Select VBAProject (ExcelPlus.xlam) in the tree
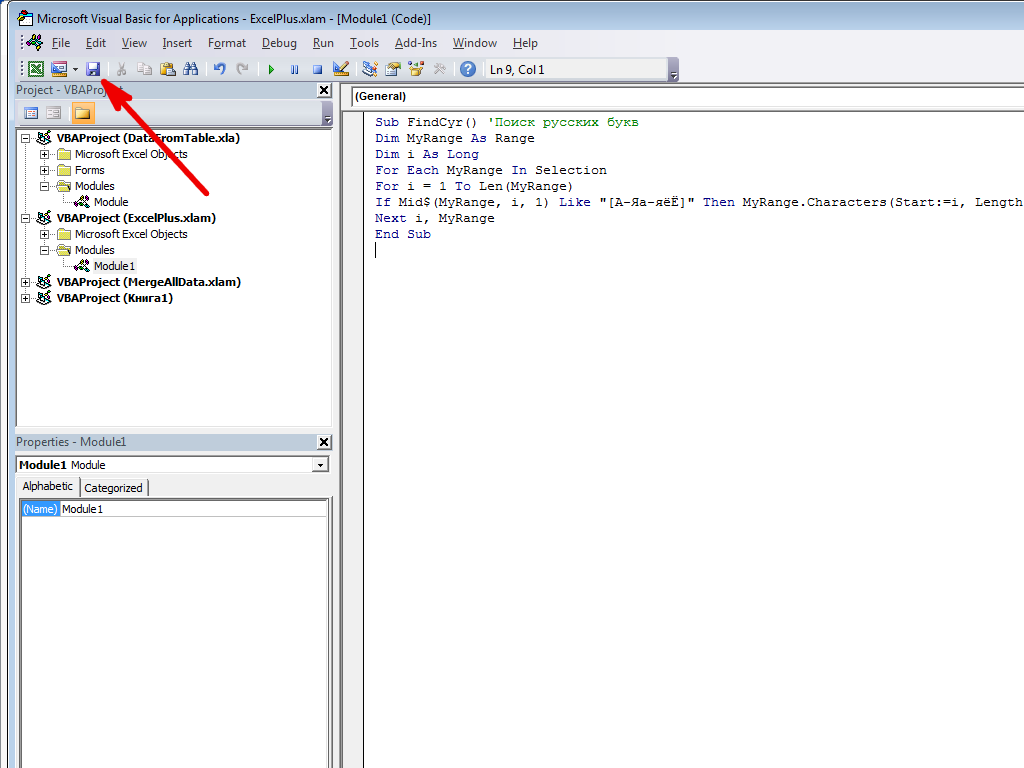Viewport: 1024px width, 768px height. click(136, 218)
